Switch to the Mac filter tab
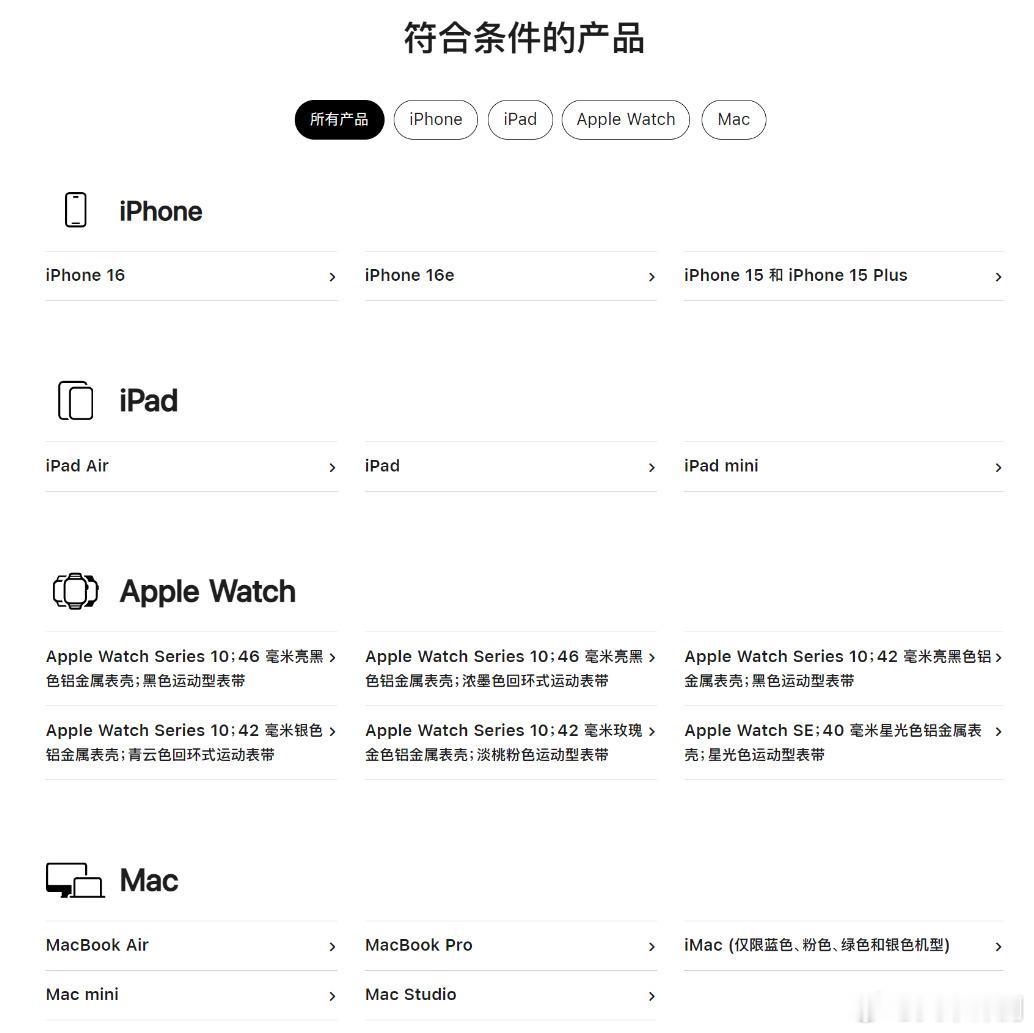 pos(733,119)
